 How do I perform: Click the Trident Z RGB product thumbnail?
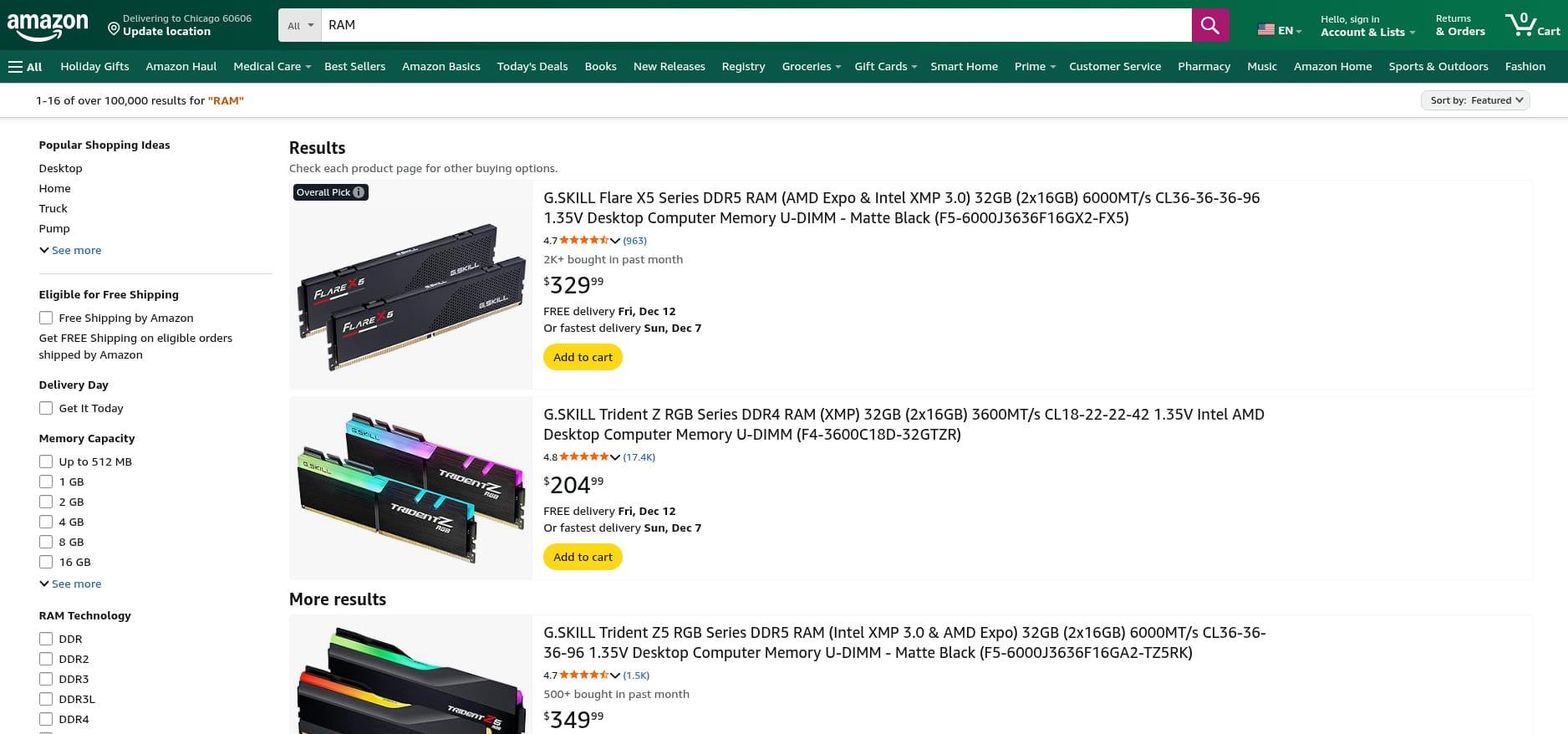pyautogui.click(x=410, y=487)
